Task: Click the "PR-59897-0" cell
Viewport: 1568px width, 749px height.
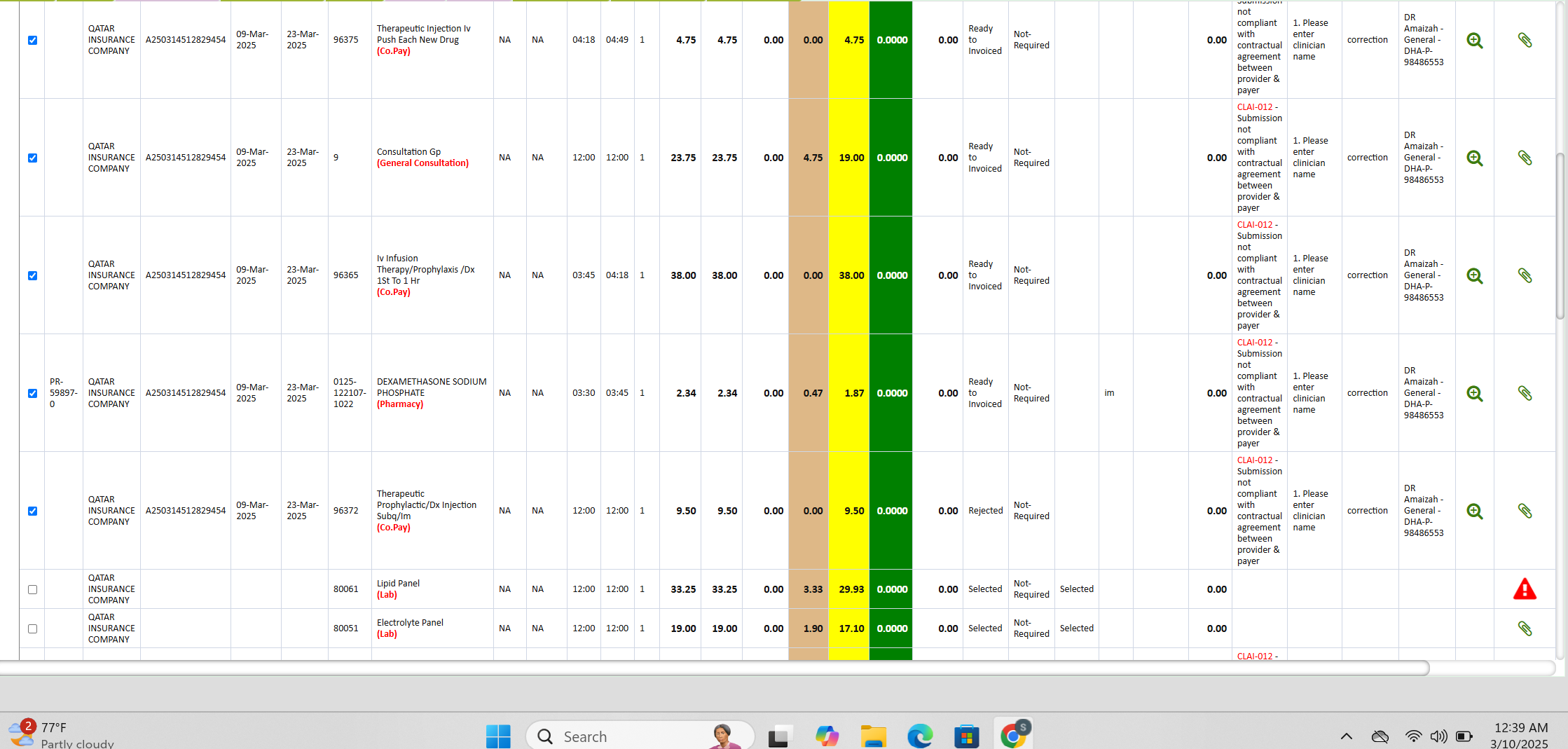Action: coord(63,393)
